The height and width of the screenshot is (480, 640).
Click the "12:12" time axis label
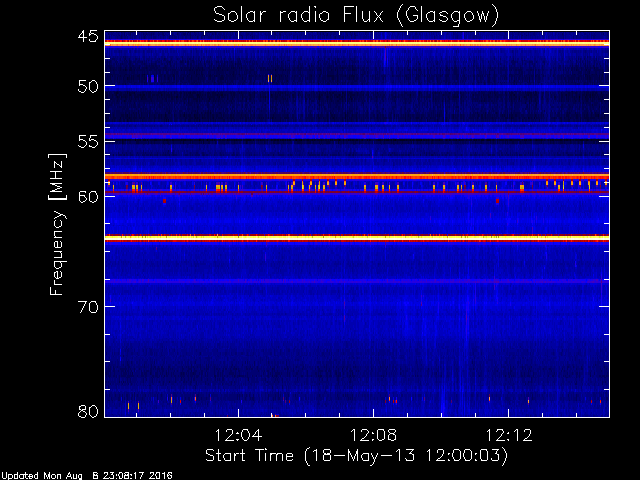coord(509,435)
